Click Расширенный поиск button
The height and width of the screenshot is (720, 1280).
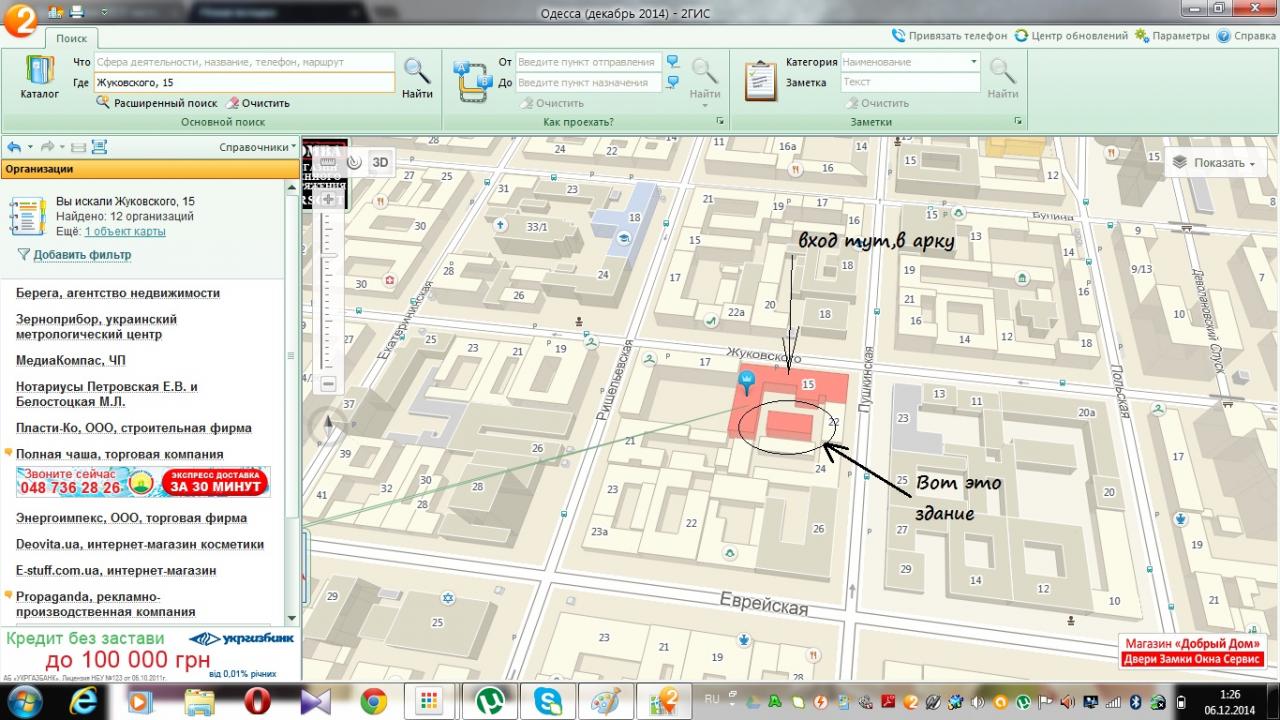[x=157, y=103]
